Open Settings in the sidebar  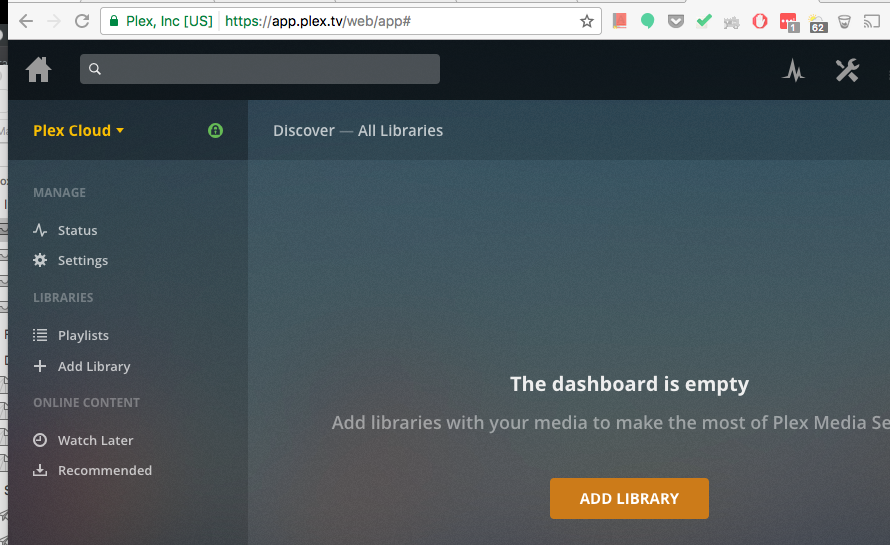point(83,261)
